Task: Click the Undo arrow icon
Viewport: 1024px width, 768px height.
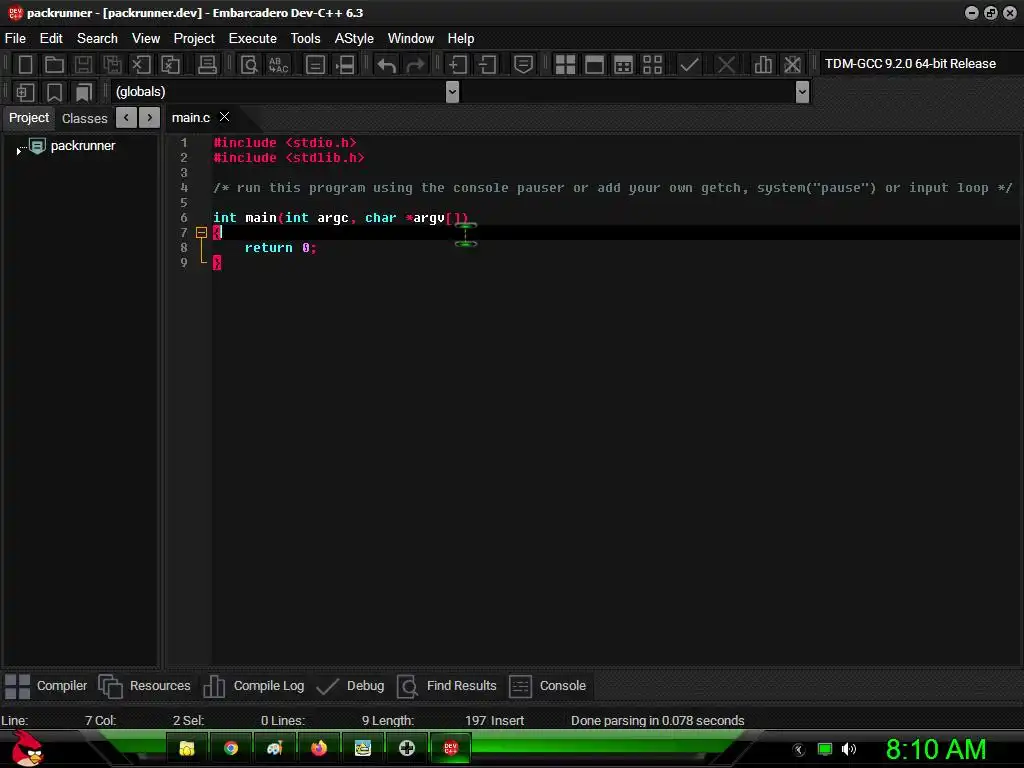Action: [387, 64]
